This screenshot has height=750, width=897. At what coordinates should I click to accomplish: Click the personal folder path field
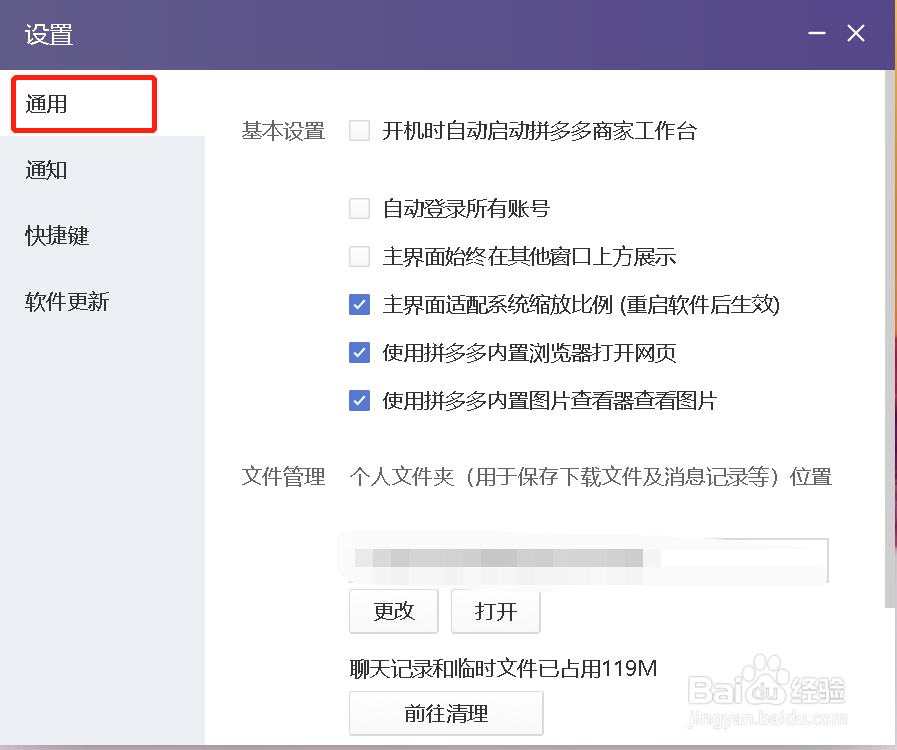pyautogui.click(x=588, y=560)
